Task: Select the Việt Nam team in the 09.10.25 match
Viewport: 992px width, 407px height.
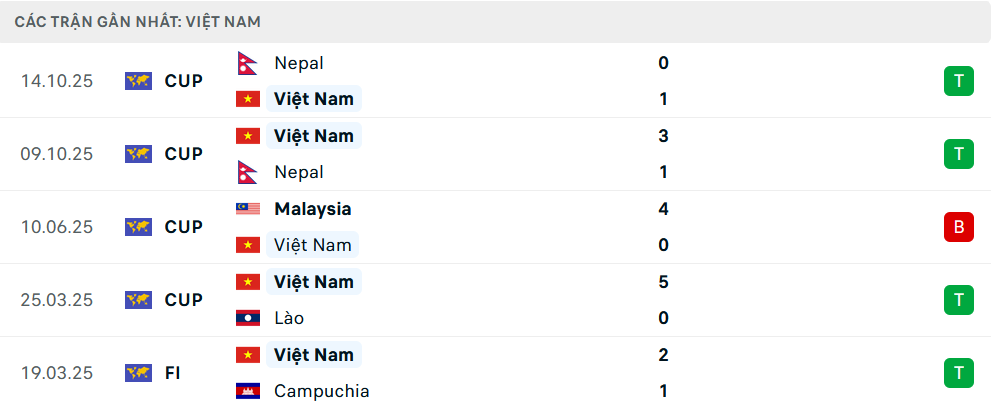Action: pos(314,136)
